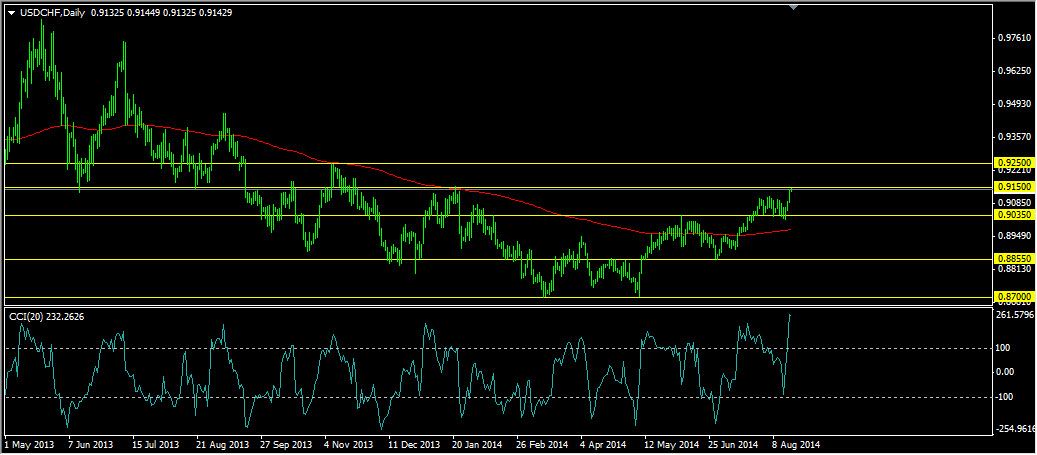
Task: Click the 1 May 2013 date label
Action: pyautogui.click(x=27, y=444)
